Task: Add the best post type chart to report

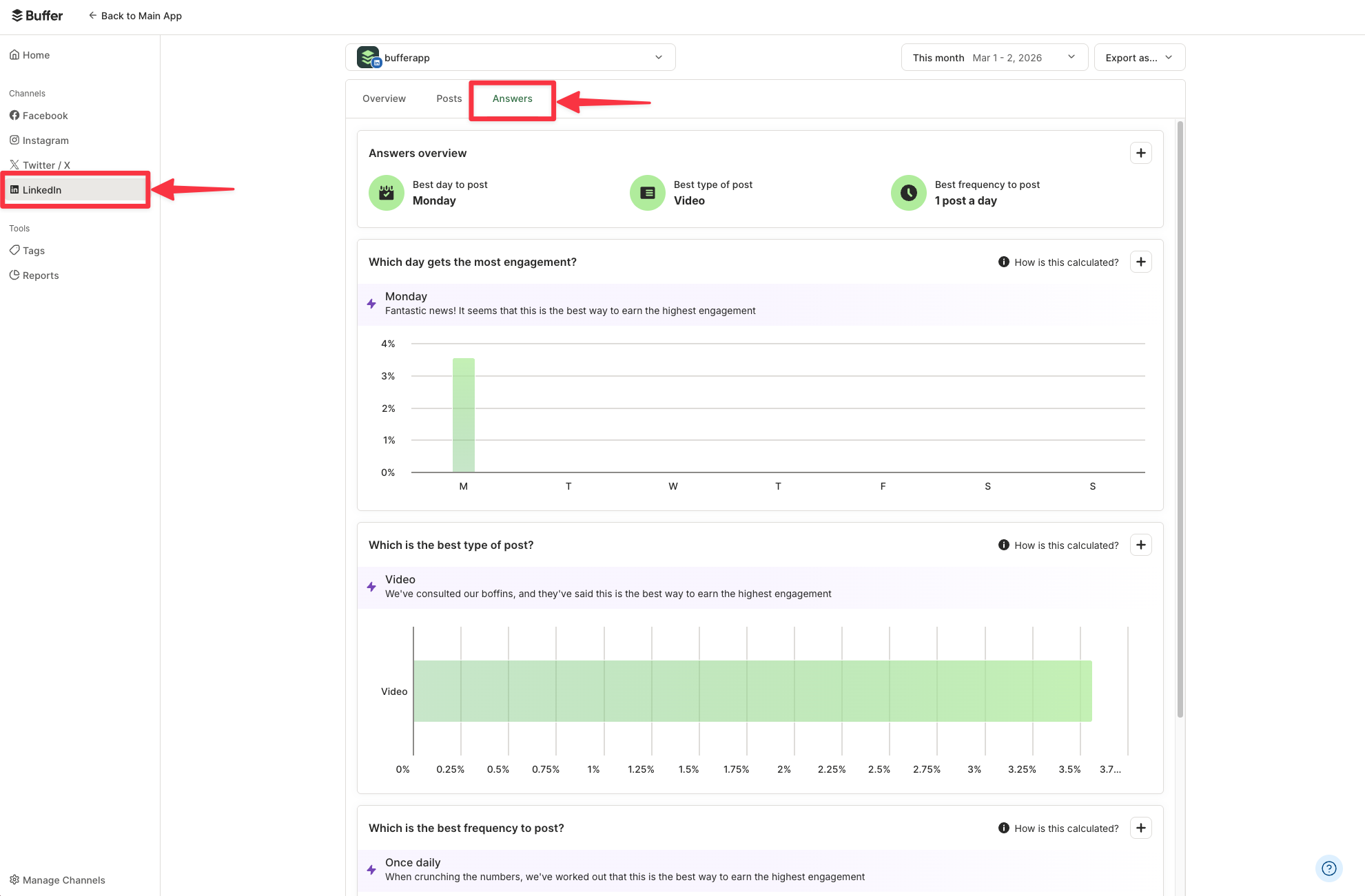Action: (x=1141, y=544)
